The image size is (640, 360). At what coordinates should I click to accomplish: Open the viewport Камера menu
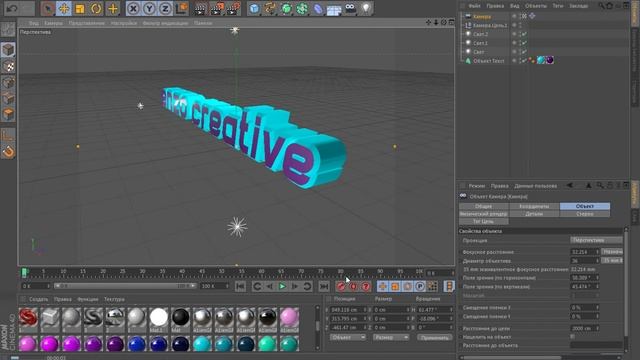(x=53, y=23)
